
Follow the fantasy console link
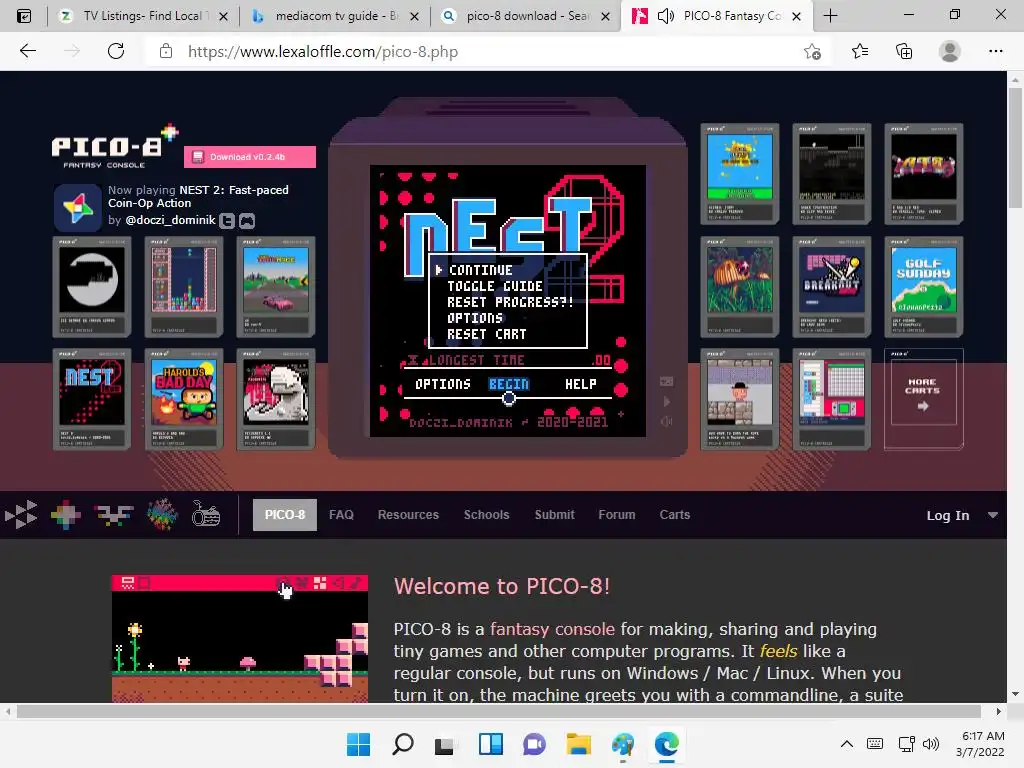(x=552, y=629)
